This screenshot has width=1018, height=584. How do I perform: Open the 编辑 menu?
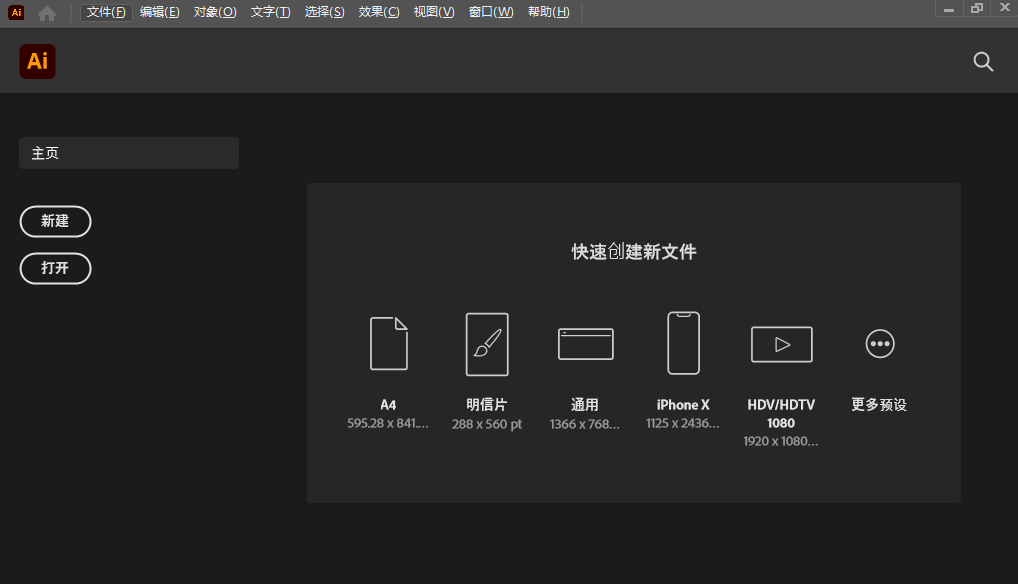pos(160,13)
